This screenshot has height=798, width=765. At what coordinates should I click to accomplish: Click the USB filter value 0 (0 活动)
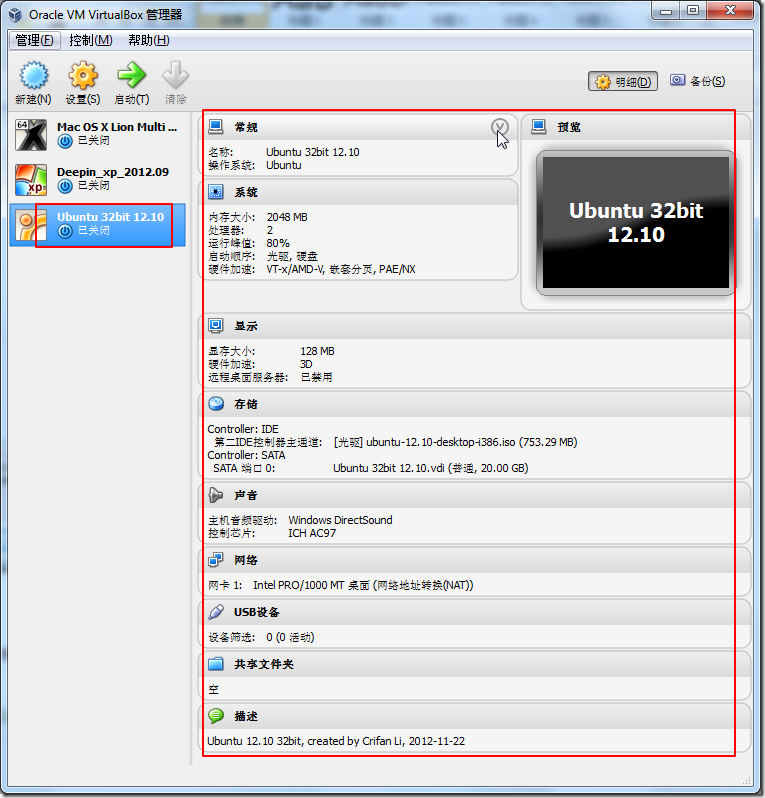point(291,637)
